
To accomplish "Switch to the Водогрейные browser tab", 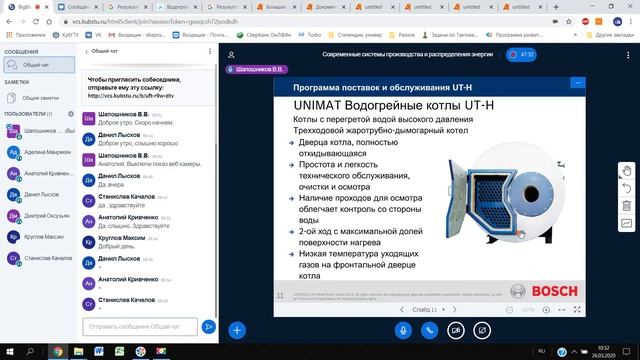I will tap(176, 7).
